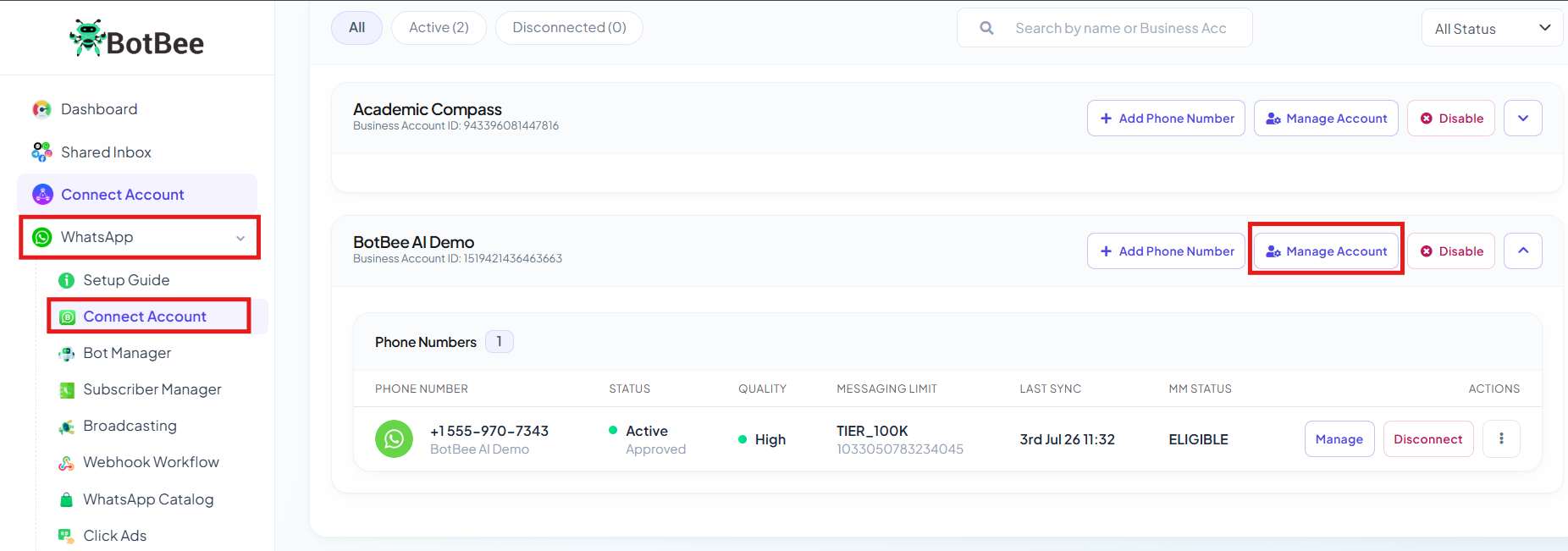1568x551 pixels.
Task: Click the Shared Inbox icon
Action: pyautogui.click(x=41, y=152)
